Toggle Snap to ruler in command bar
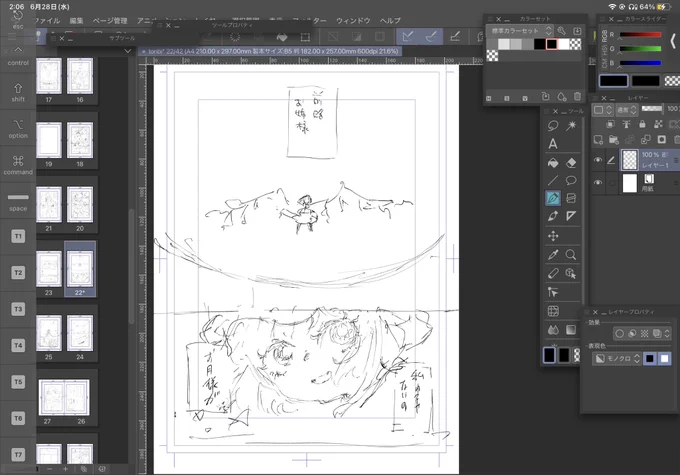 pos(408,37)
